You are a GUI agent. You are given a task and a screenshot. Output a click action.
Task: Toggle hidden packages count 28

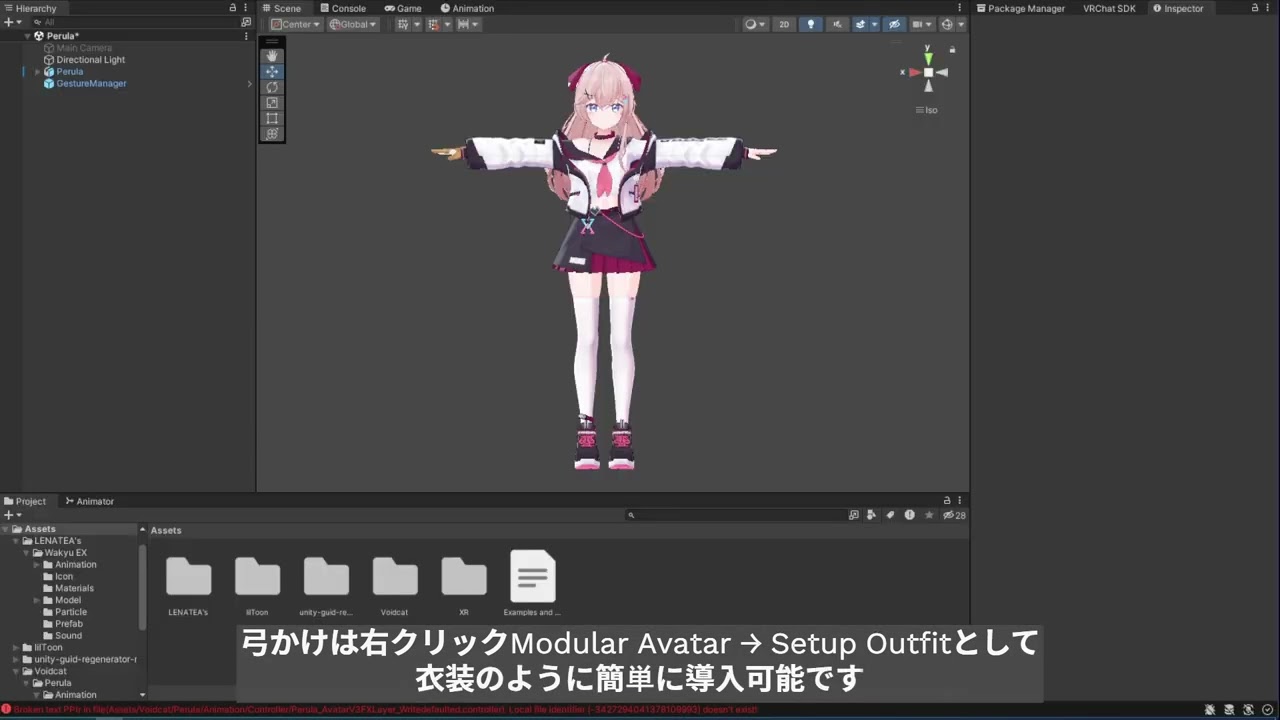[x=954, y=515]
